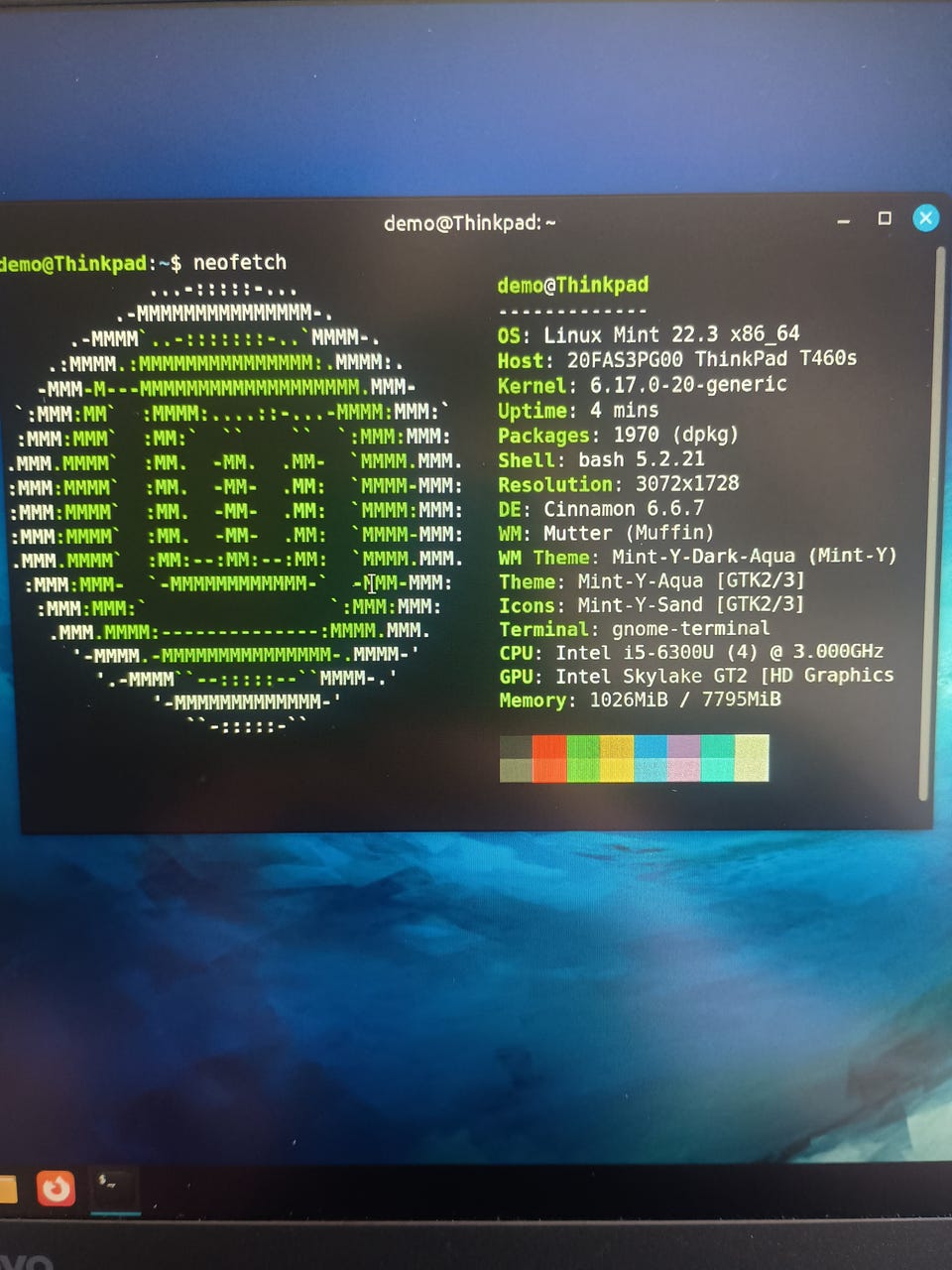Open Firefox from the taskbar
Image resolution: width=952 pixels, height=1270 pixels.
56,1187
